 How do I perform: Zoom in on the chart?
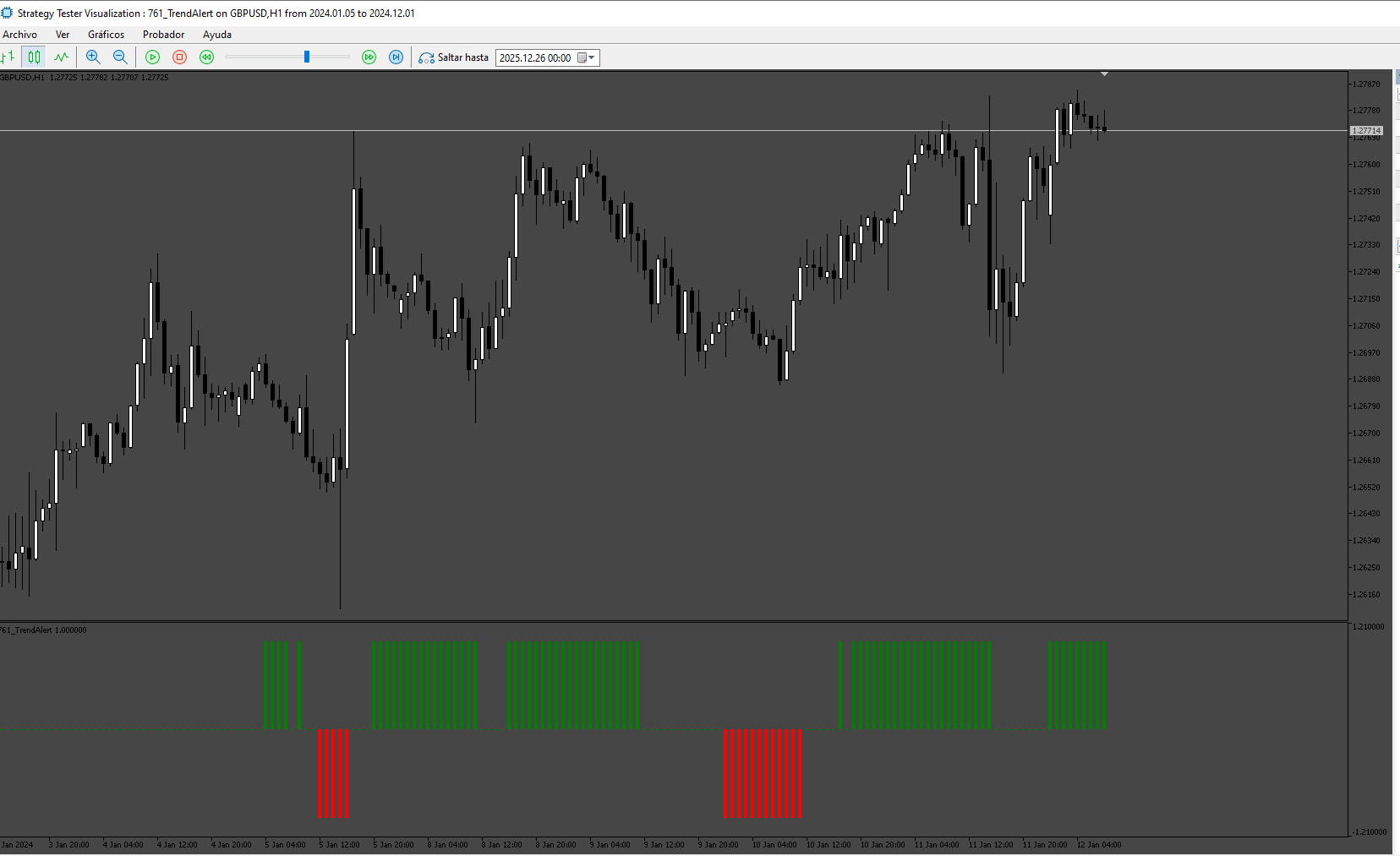[93, 57]
